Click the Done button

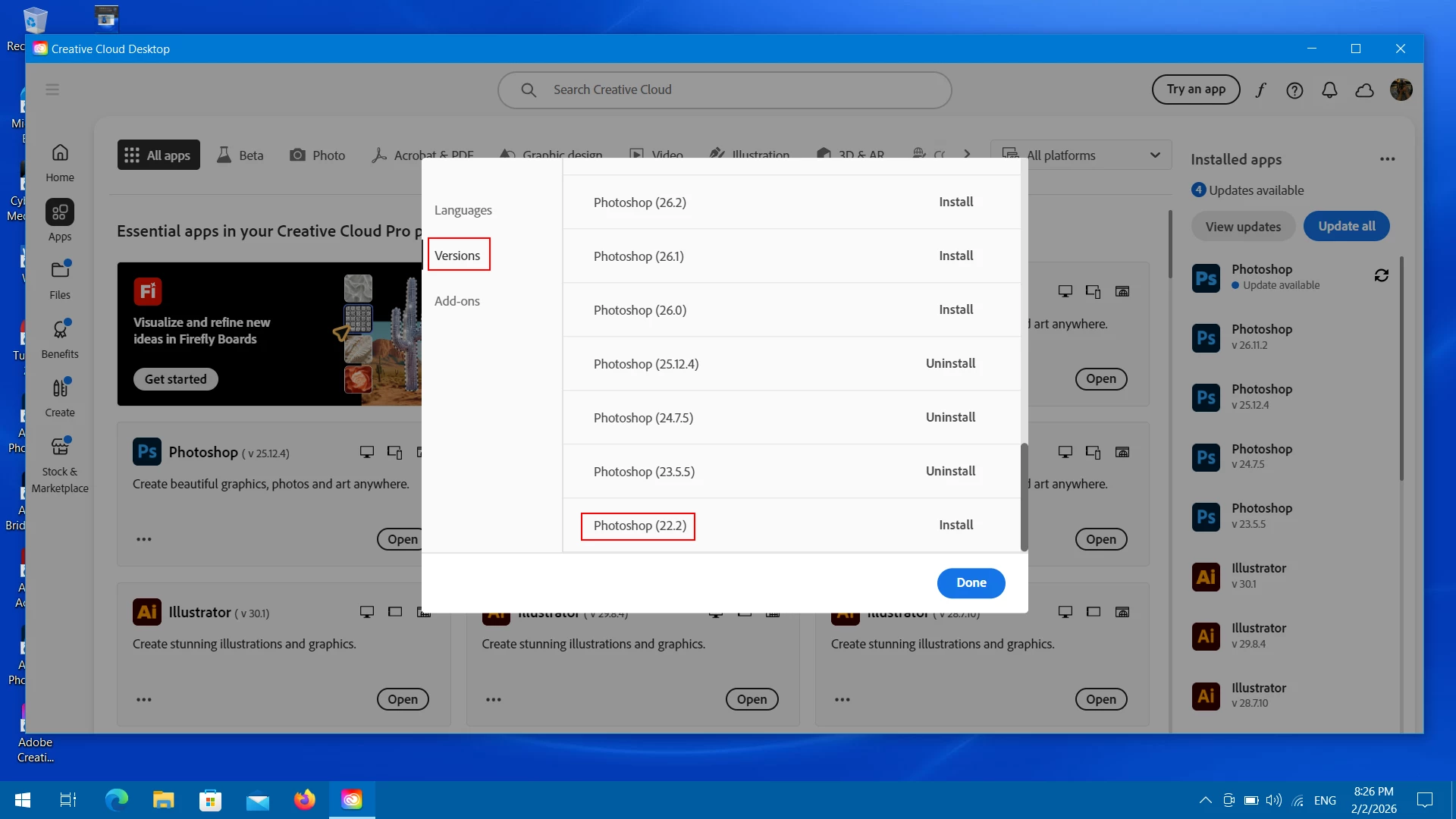point(971,582)
